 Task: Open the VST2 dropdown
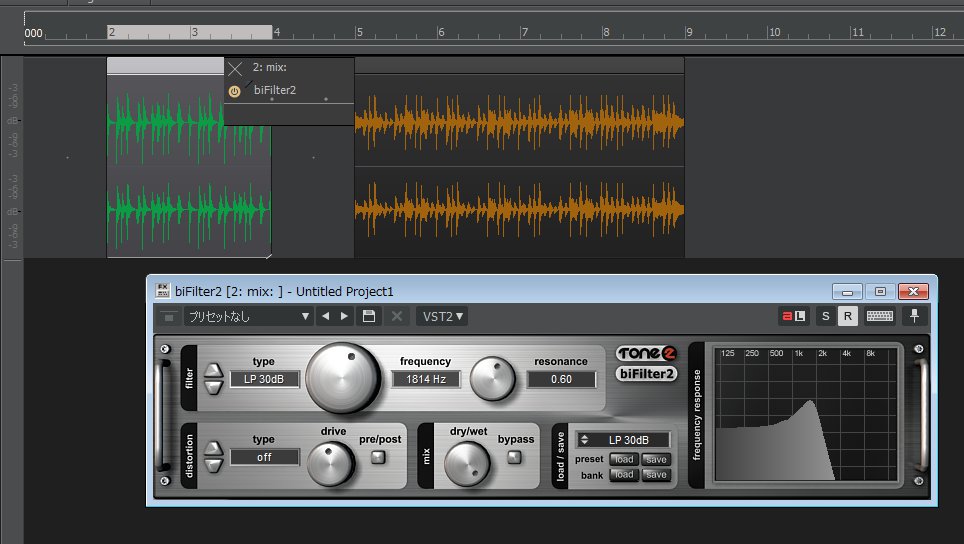click(443, 317)
